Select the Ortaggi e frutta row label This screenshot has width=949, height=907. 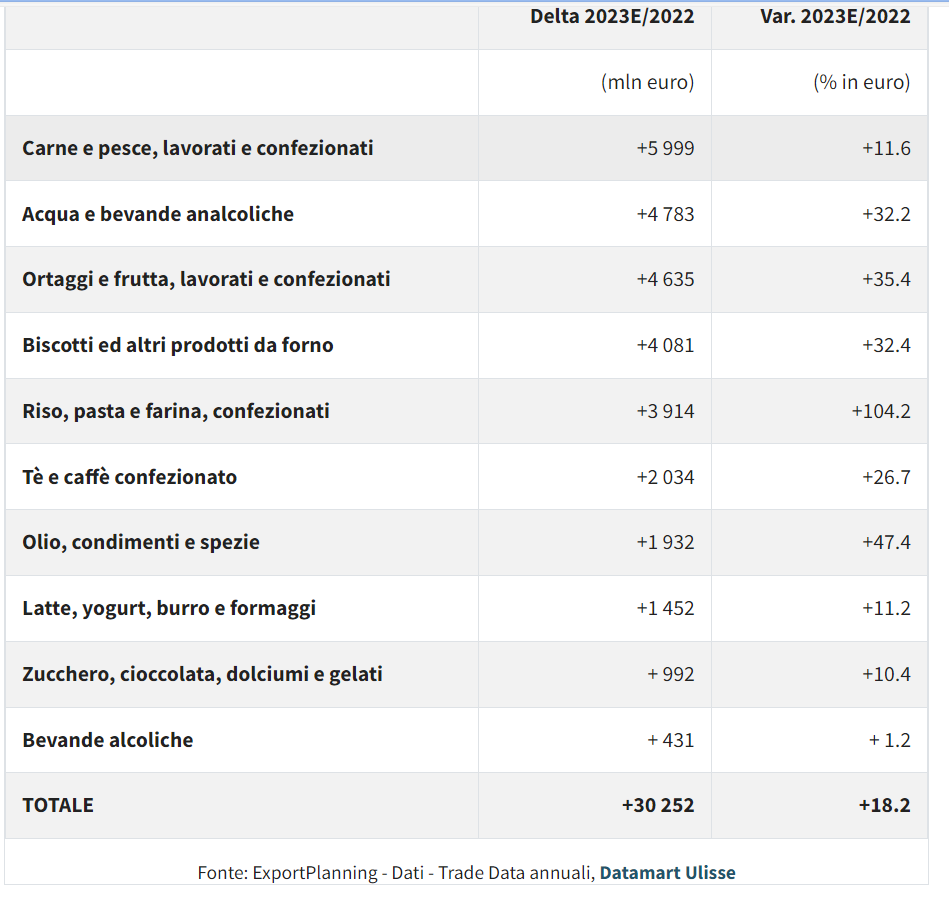206,280
